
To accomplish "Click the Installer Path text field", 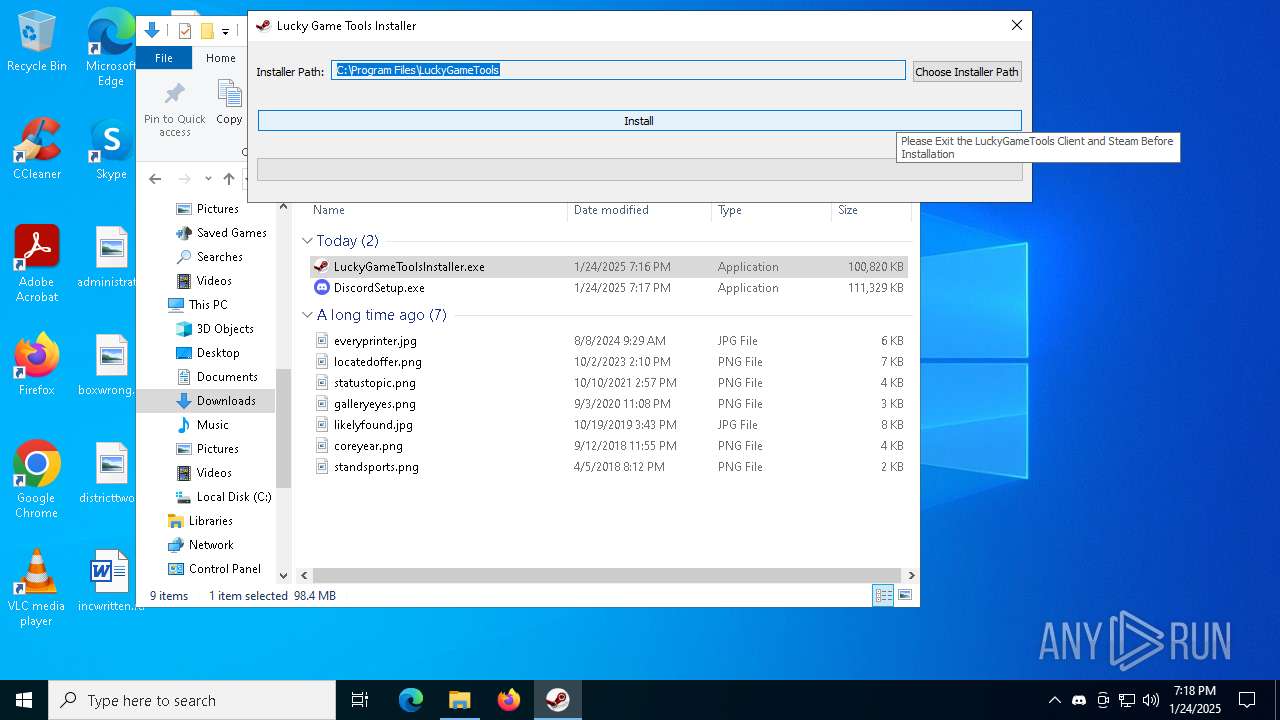I will tap(618, 70).
